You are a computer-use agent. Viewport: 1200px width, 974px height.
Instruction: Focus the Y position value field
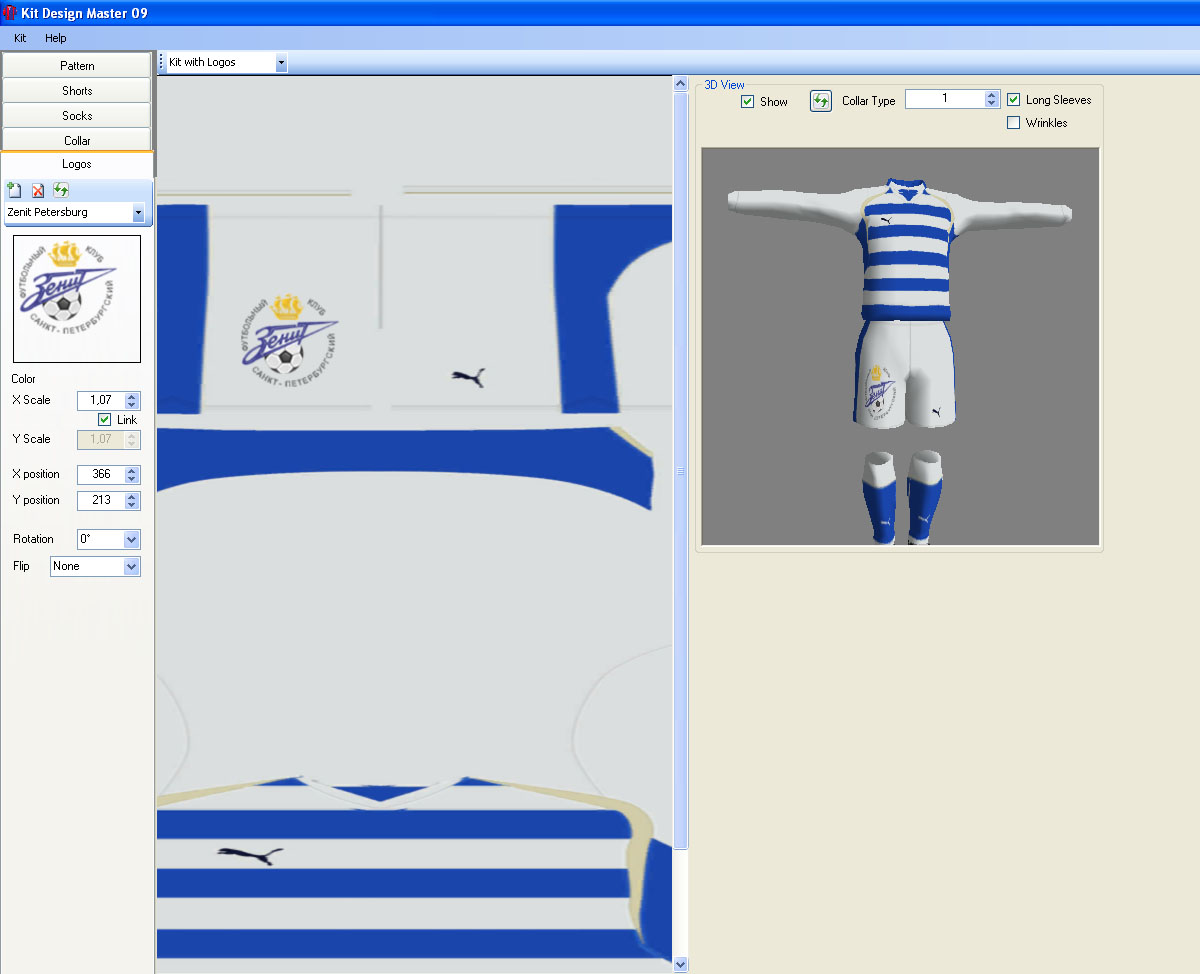pyautogui.click(x=101, y=500)
